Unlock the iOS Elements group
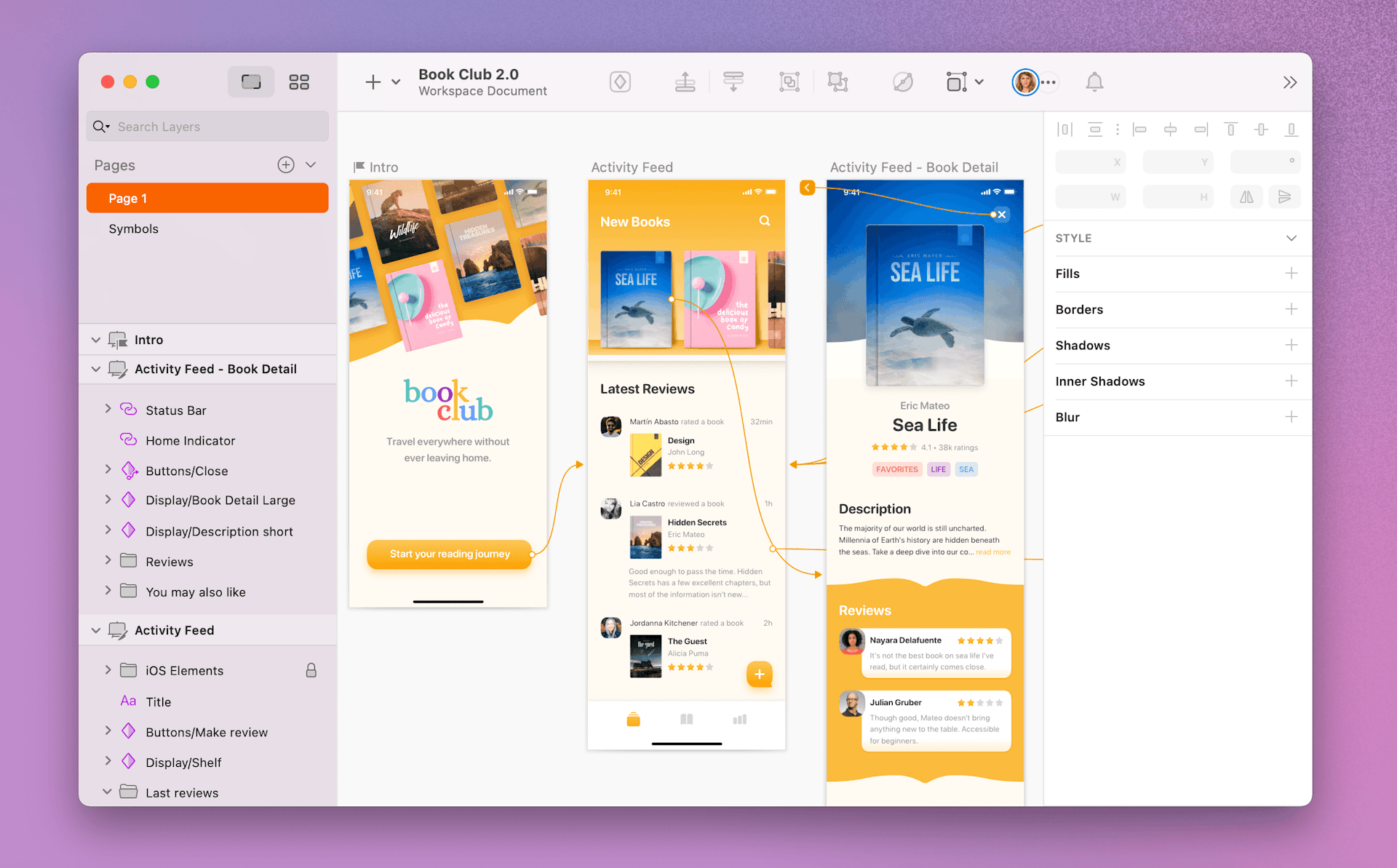 pos(312,669)
